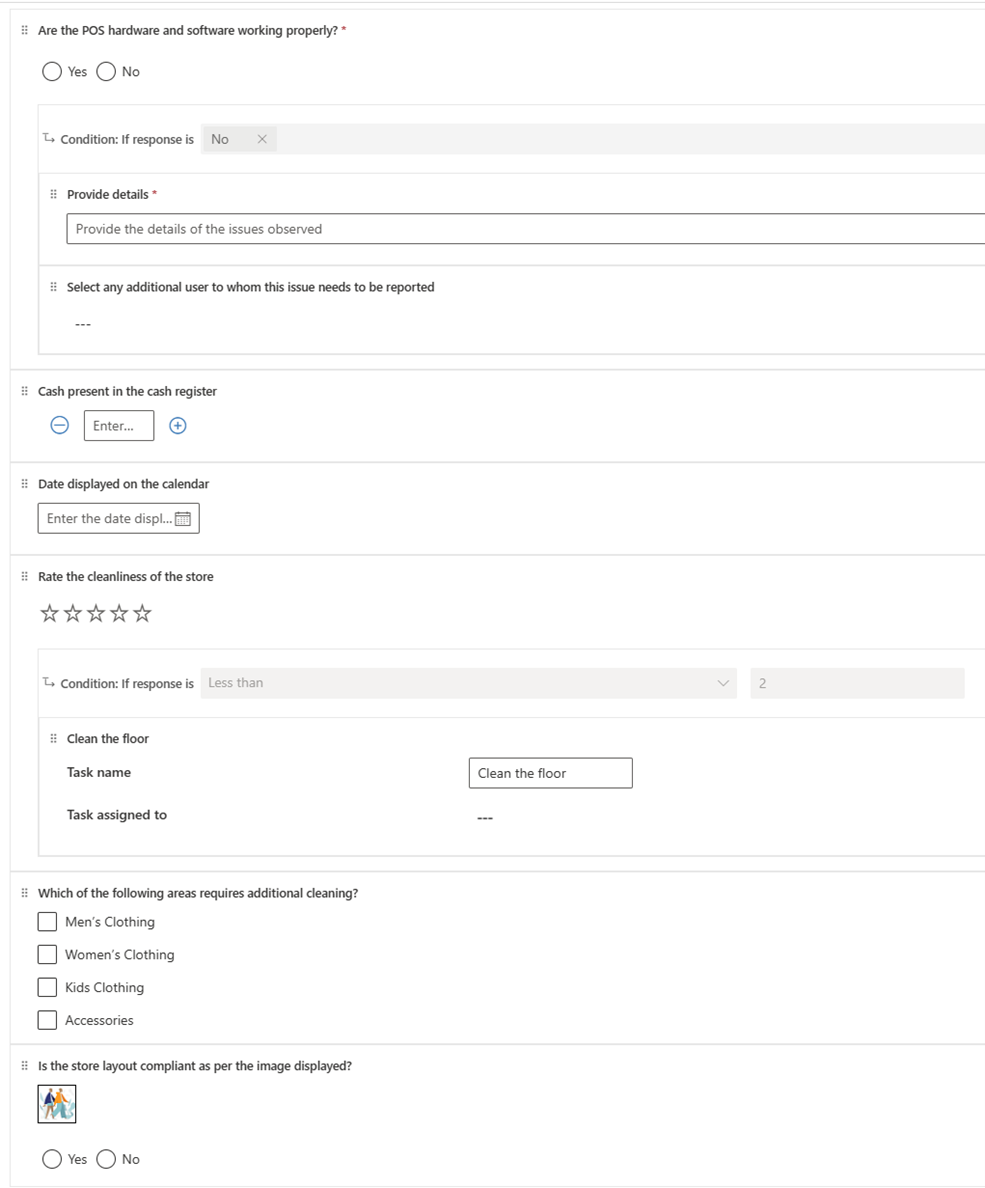The height and width of the screenshot is (1188, 985).
Task: Rate store cleanliness five stars
Action: coord(142,613)
